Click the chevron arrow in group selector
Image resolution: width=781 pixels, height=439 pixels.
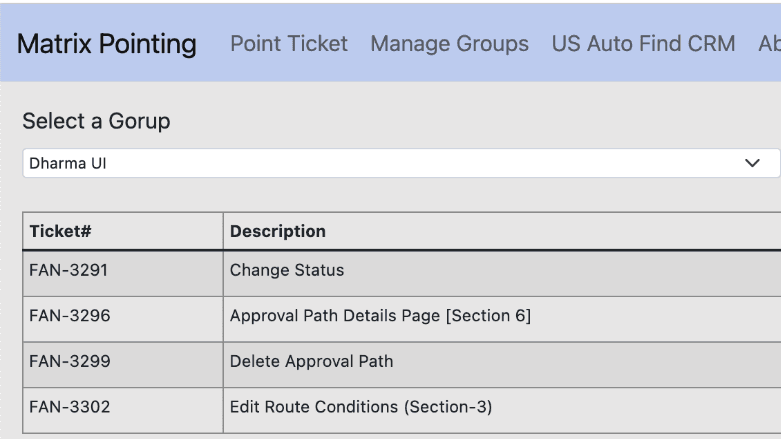pos(759,163)
